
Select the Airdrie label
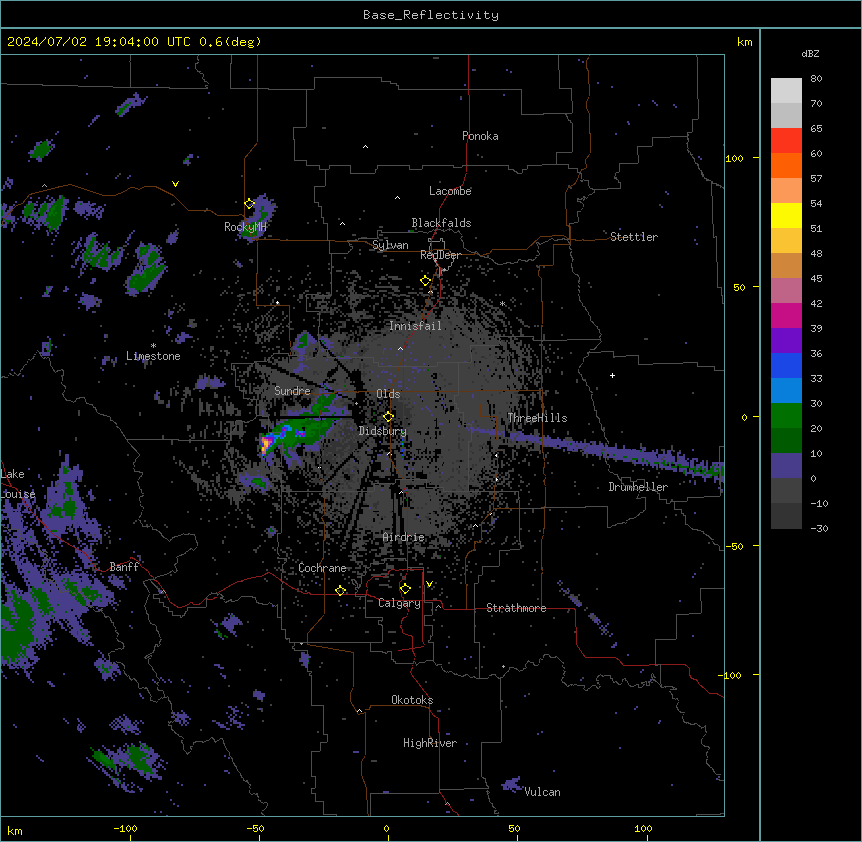click(404, 537)
